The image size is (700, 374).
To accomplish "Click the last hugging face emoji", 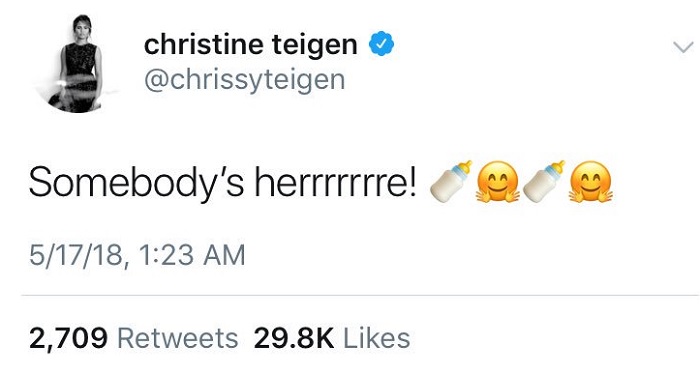I will click(x=590, y=182).
